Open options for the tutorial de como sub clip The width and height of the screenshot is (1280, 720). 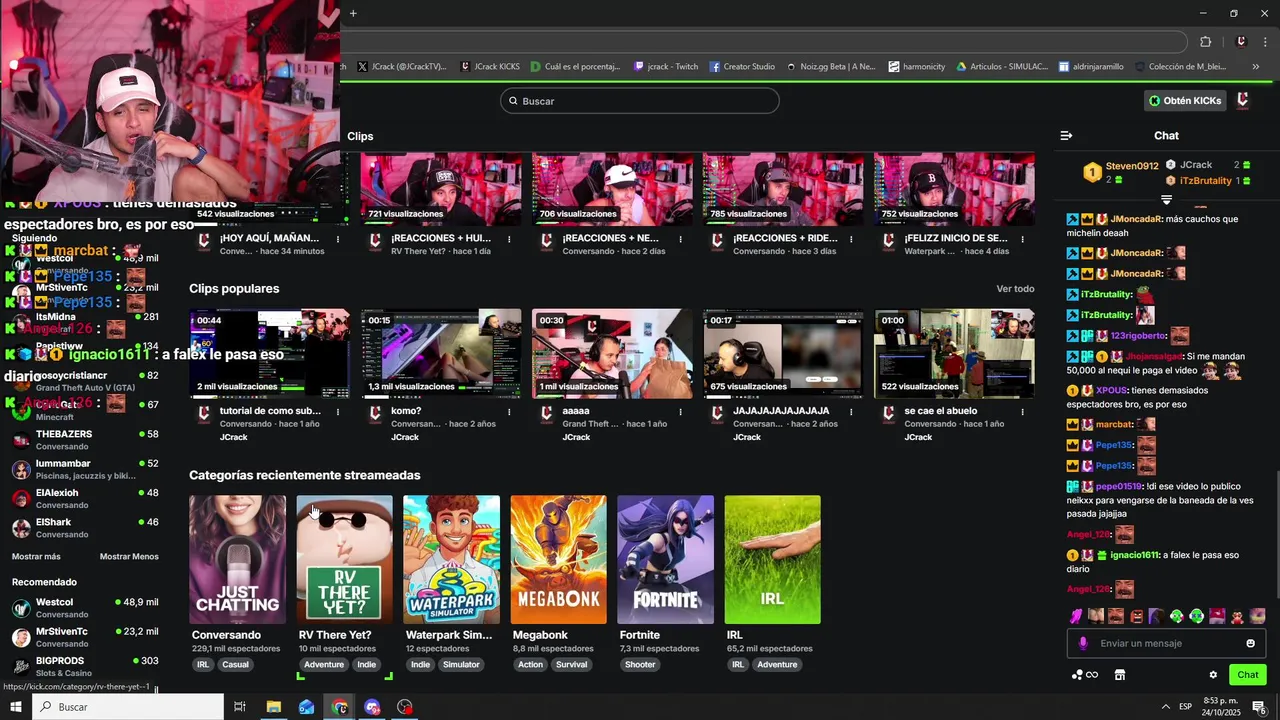(x=338, y=412)
